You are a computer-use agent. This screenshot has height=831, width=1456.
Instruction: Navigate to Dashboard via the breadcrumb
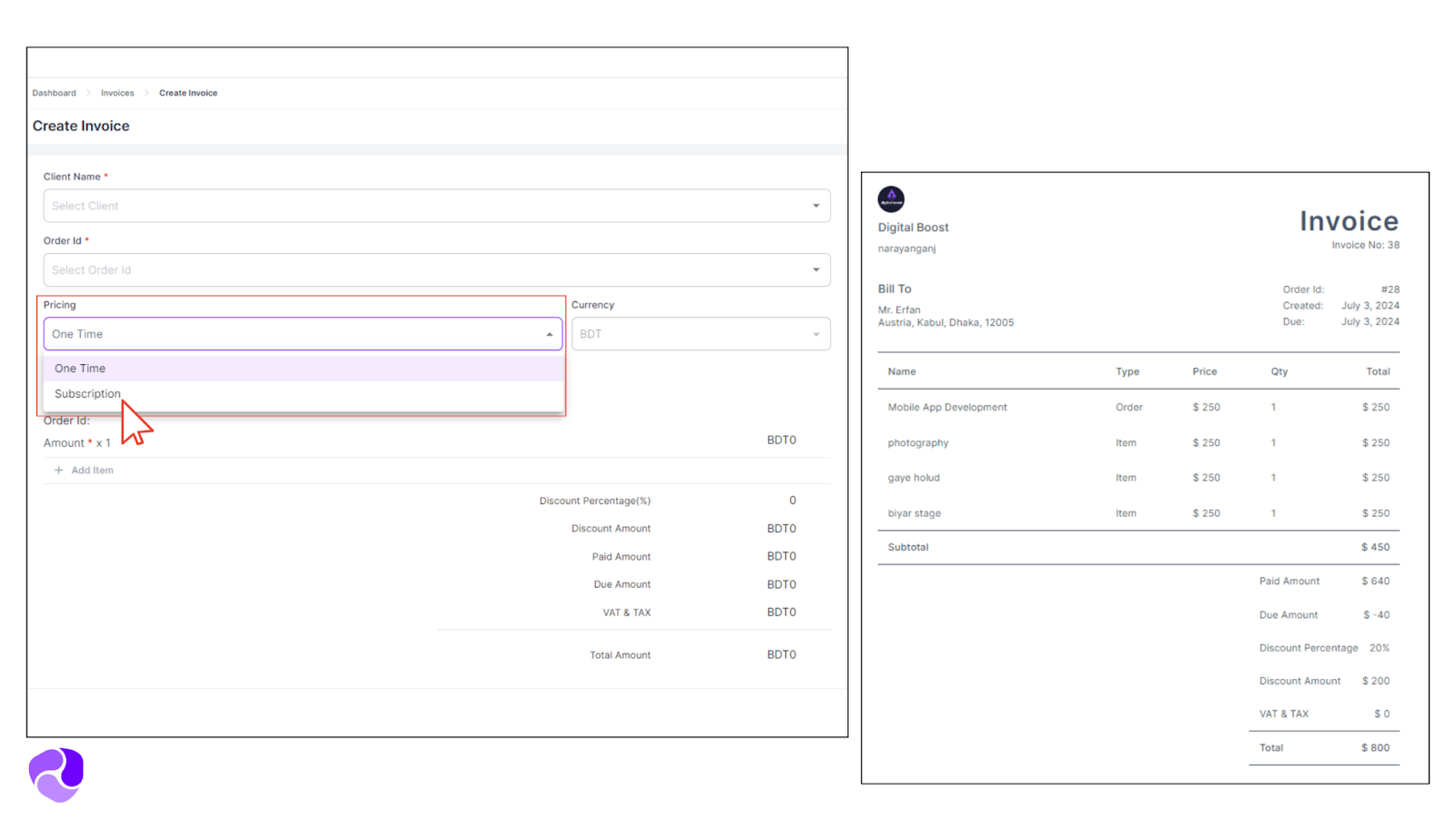click(x=54, y=92)
